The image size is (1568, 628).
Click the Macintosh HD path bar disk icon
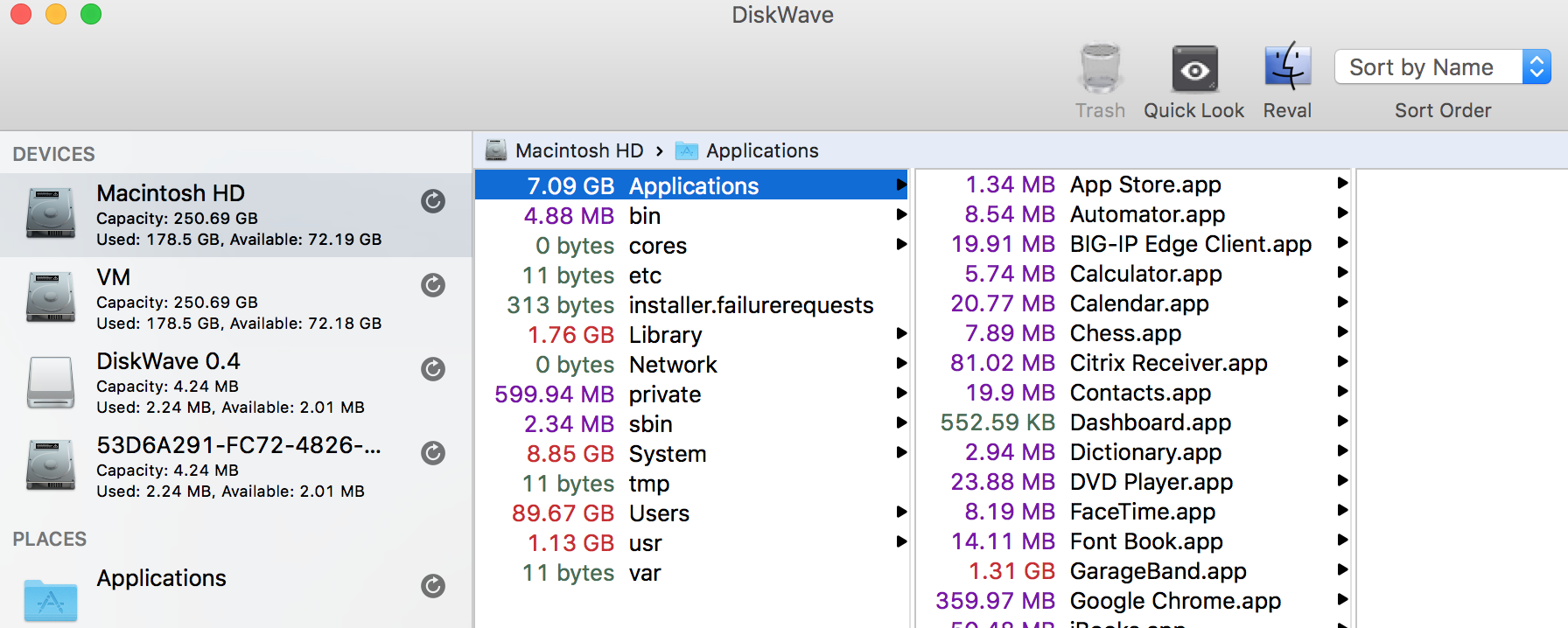[496, 150]
